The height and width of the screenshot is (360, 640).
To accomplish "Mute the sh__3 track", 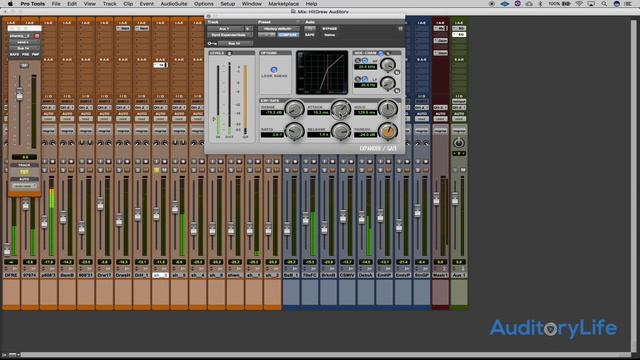I will (x=164, y=170).
